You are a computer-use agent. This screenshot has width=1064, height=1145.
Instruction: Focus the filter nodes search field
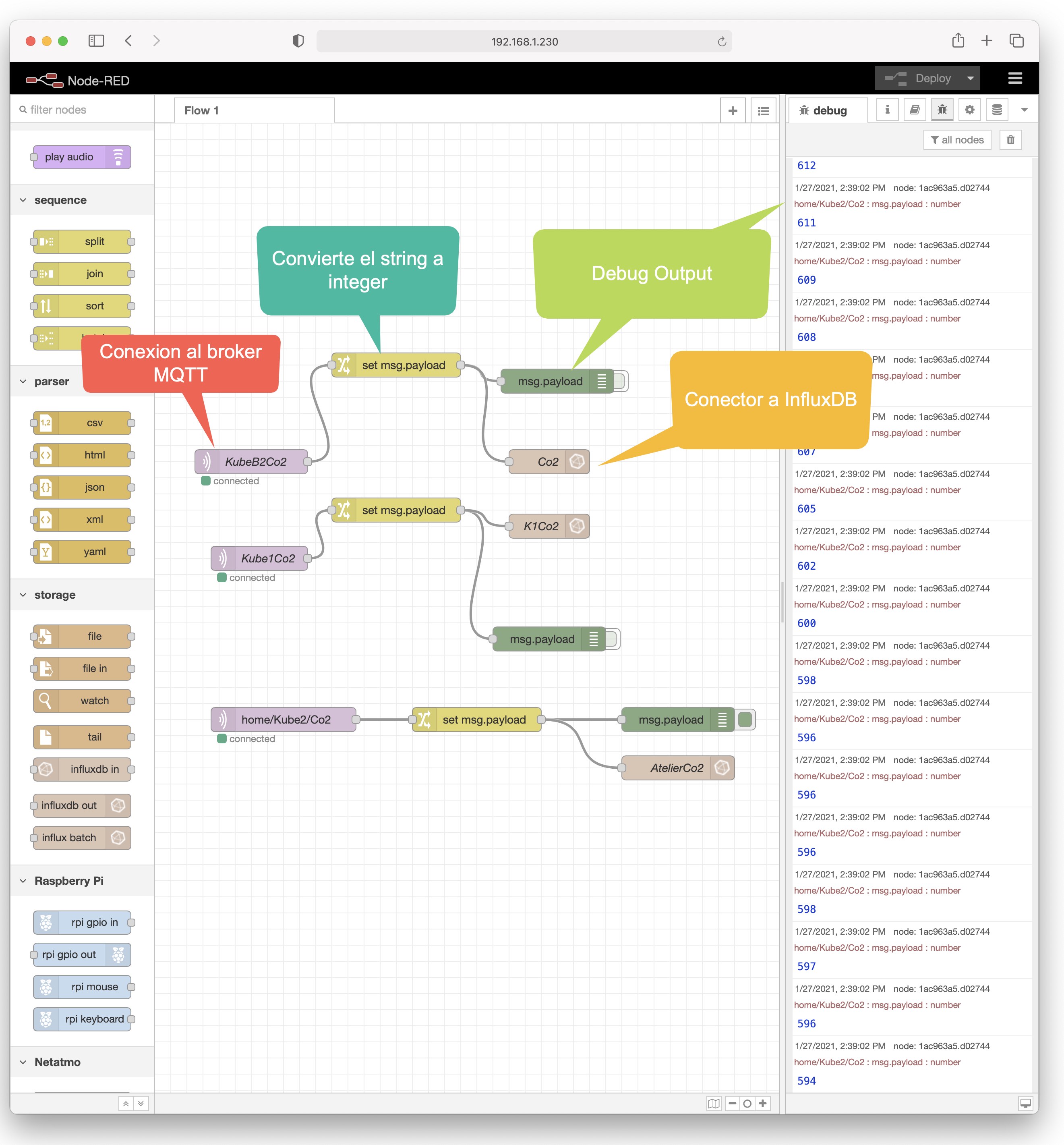click(x=82, y=110)
